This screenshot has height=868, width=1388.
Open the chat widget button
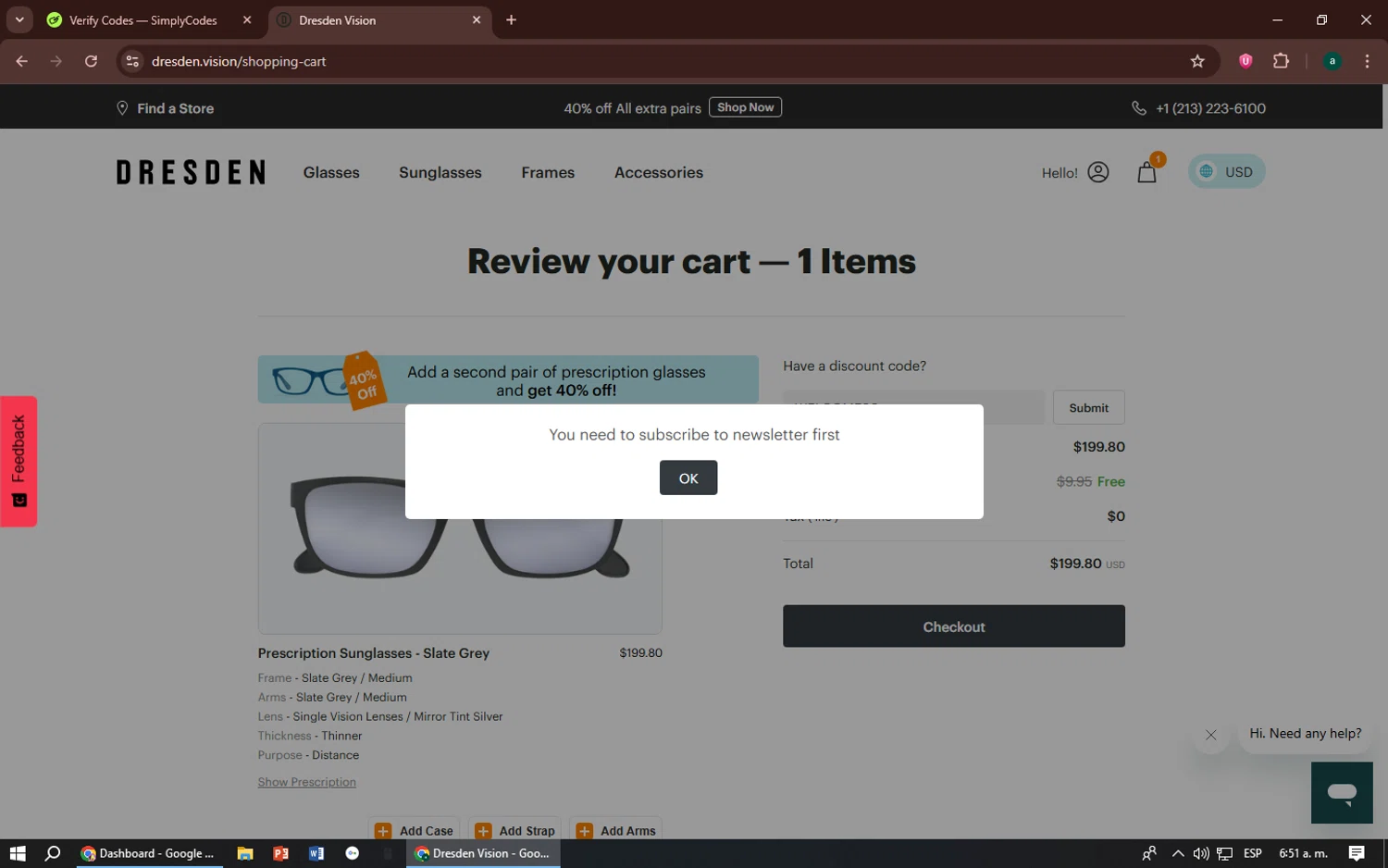pos(1342,792)
